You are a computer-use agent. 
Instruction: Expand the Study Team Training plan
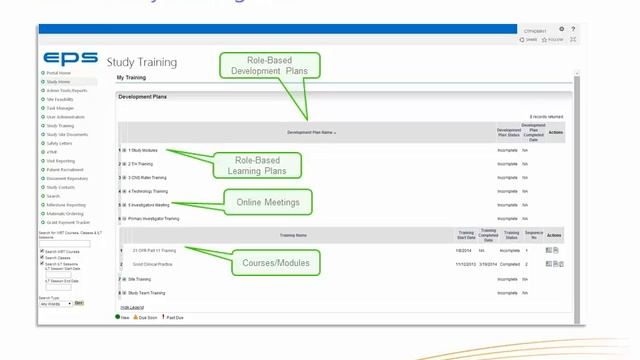(x=124, y=293)
